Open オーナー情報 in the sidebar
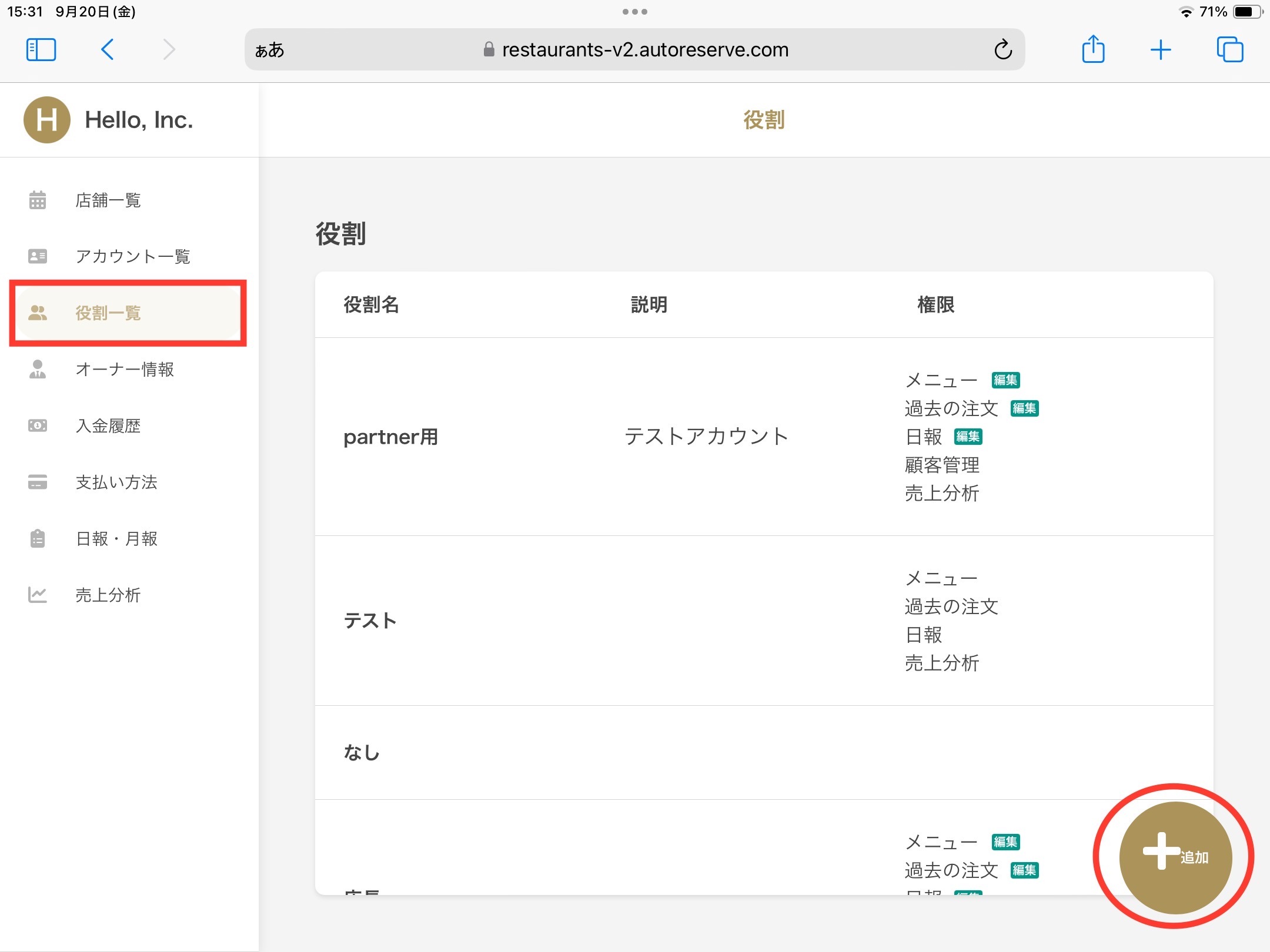1270x952 pixels. 125,370
